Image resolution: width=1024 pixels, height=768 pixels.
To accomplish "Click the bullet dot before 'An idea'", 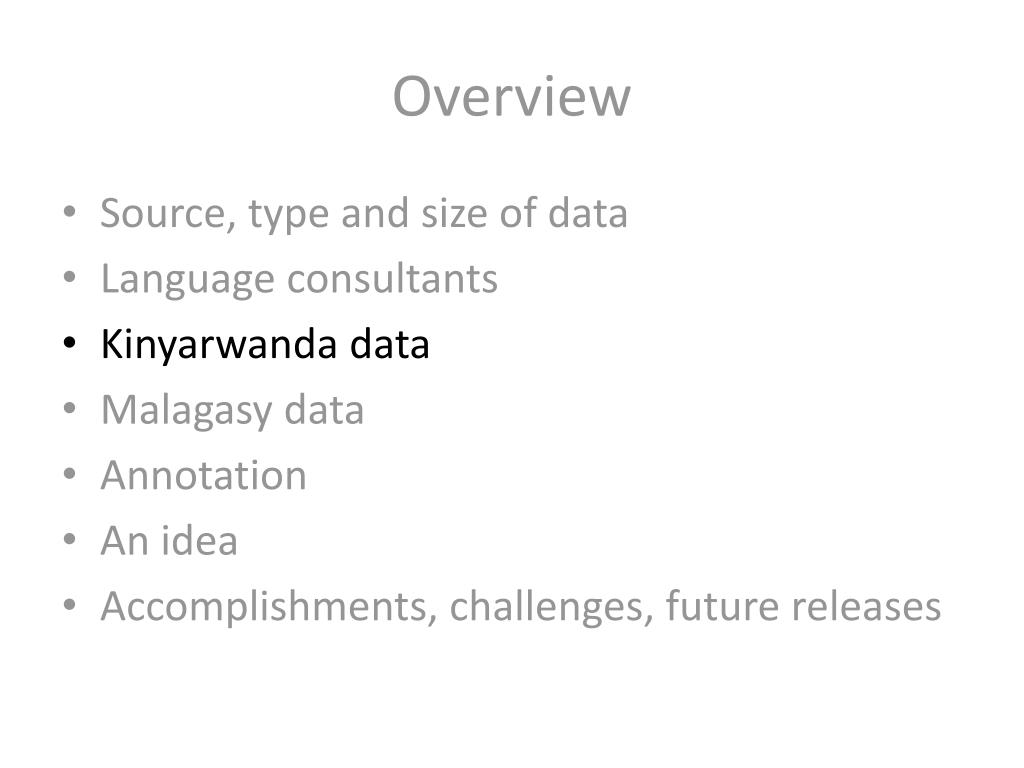I will tap(70, 539).
